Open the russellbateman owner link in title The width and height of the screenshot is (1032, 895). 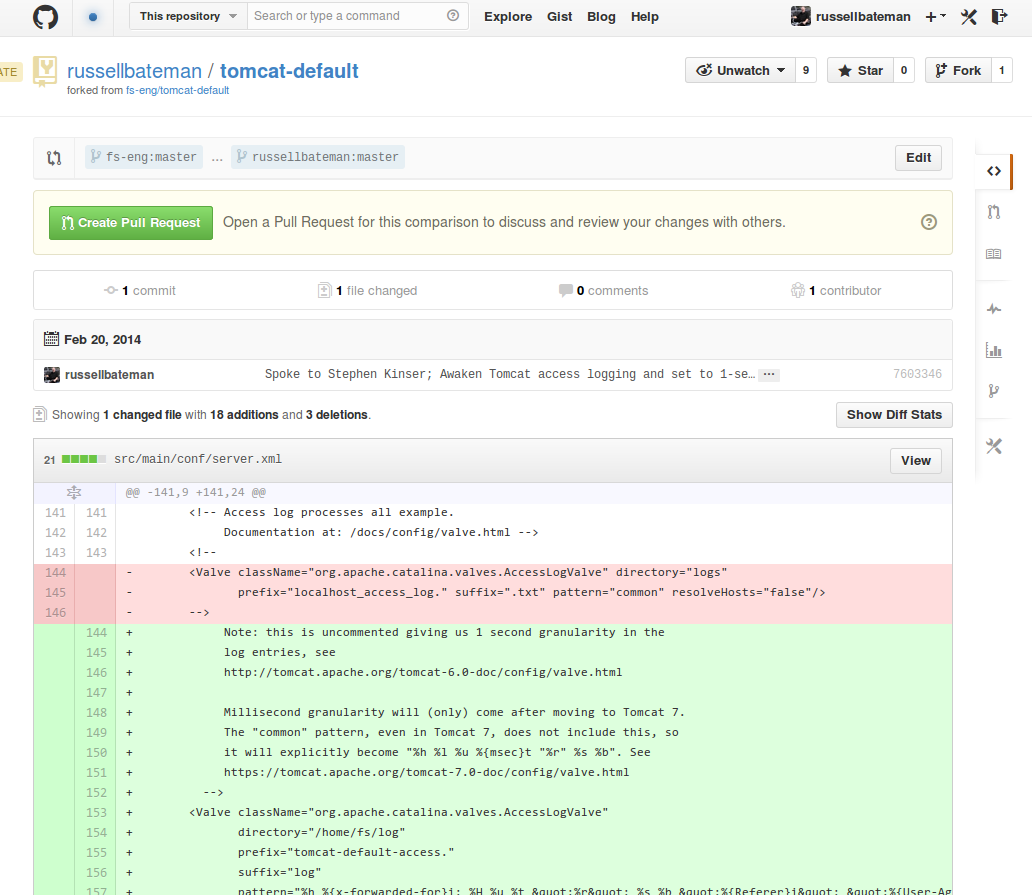134,71
